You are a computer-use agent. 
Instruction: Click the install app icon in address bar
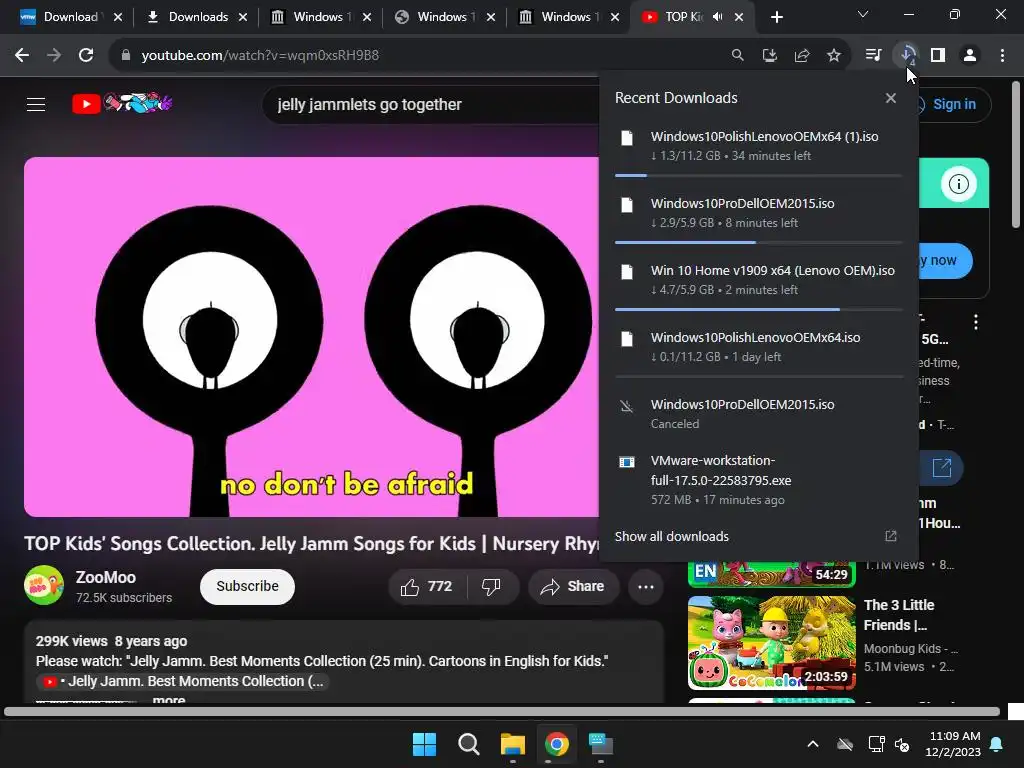[x=770, y=56]
